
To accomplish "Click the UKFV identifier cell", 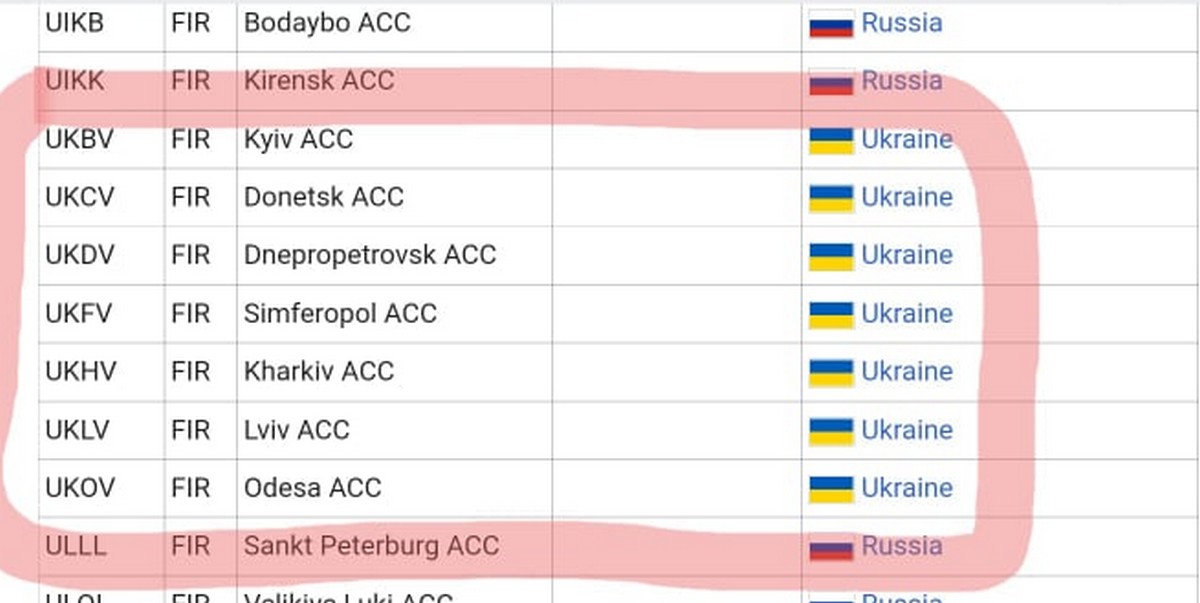I will coord(79,314).
